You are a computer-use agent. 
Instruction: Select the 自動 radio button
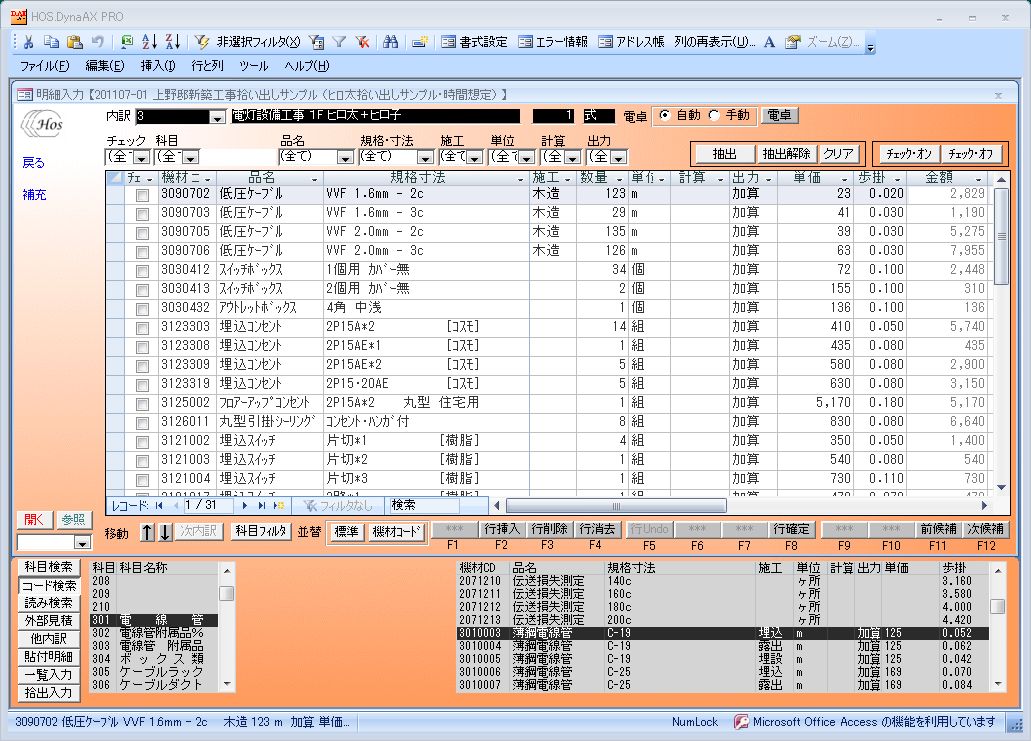(665, 115)
